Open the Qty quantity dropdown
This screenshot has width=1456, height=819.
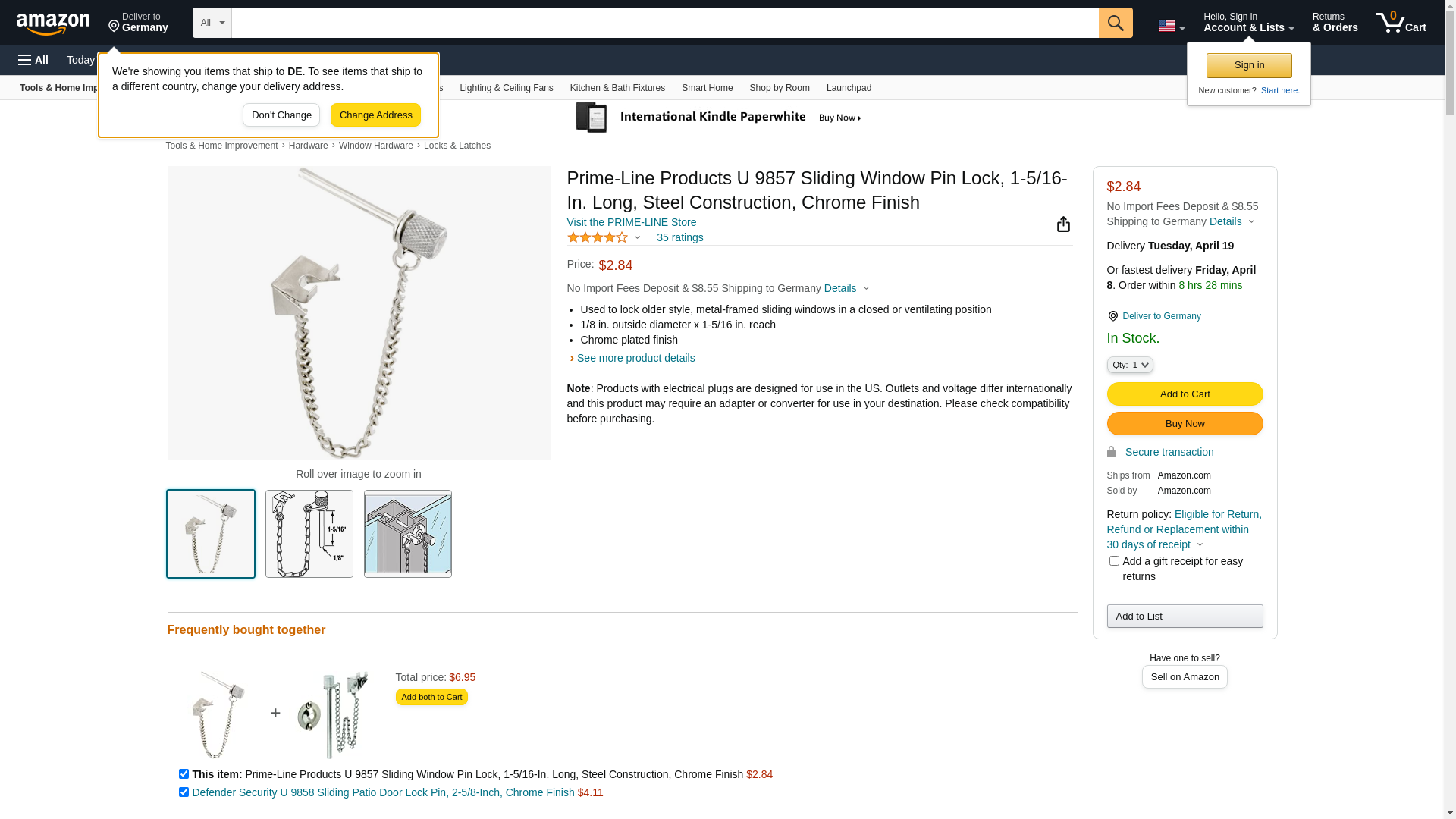pyautogui.click(x=1130, y=365)
